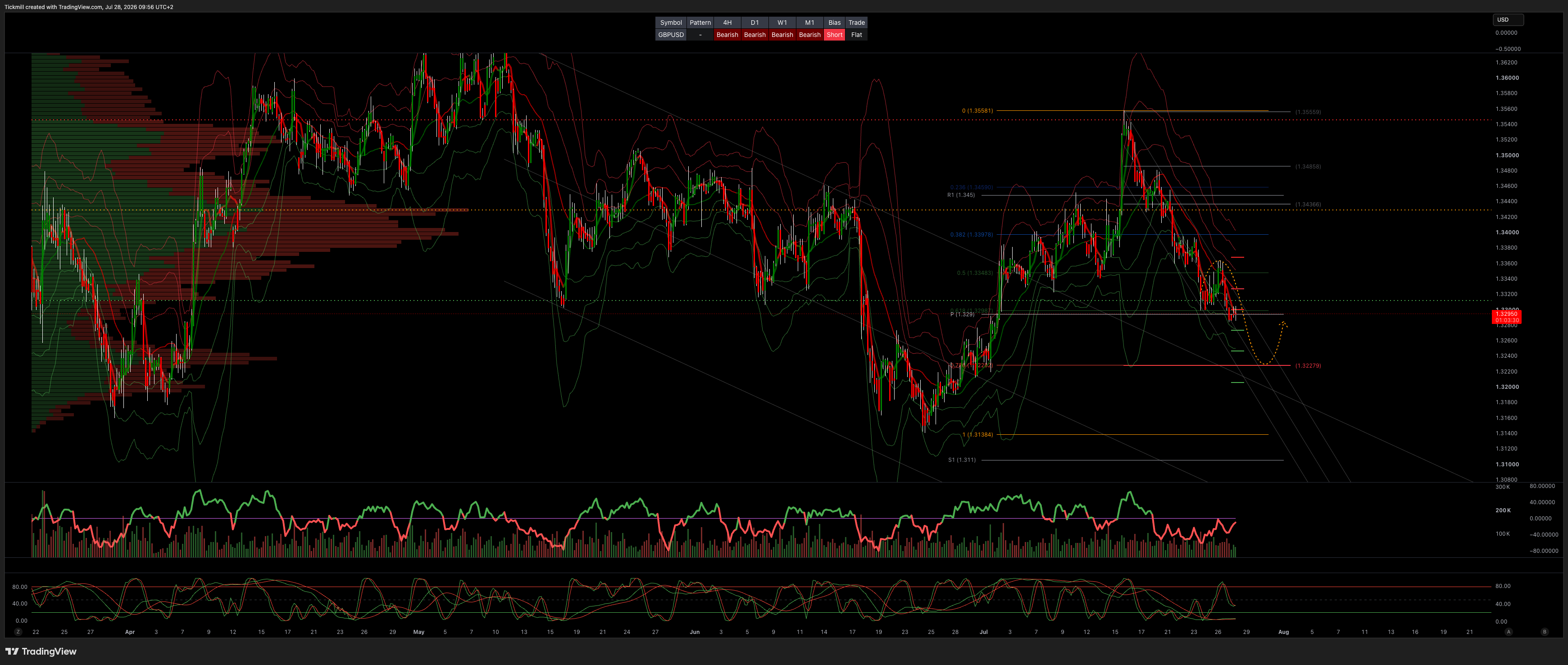Click the Flat trade status cell
Viewport: 1568px width, 665px height.
856,35
